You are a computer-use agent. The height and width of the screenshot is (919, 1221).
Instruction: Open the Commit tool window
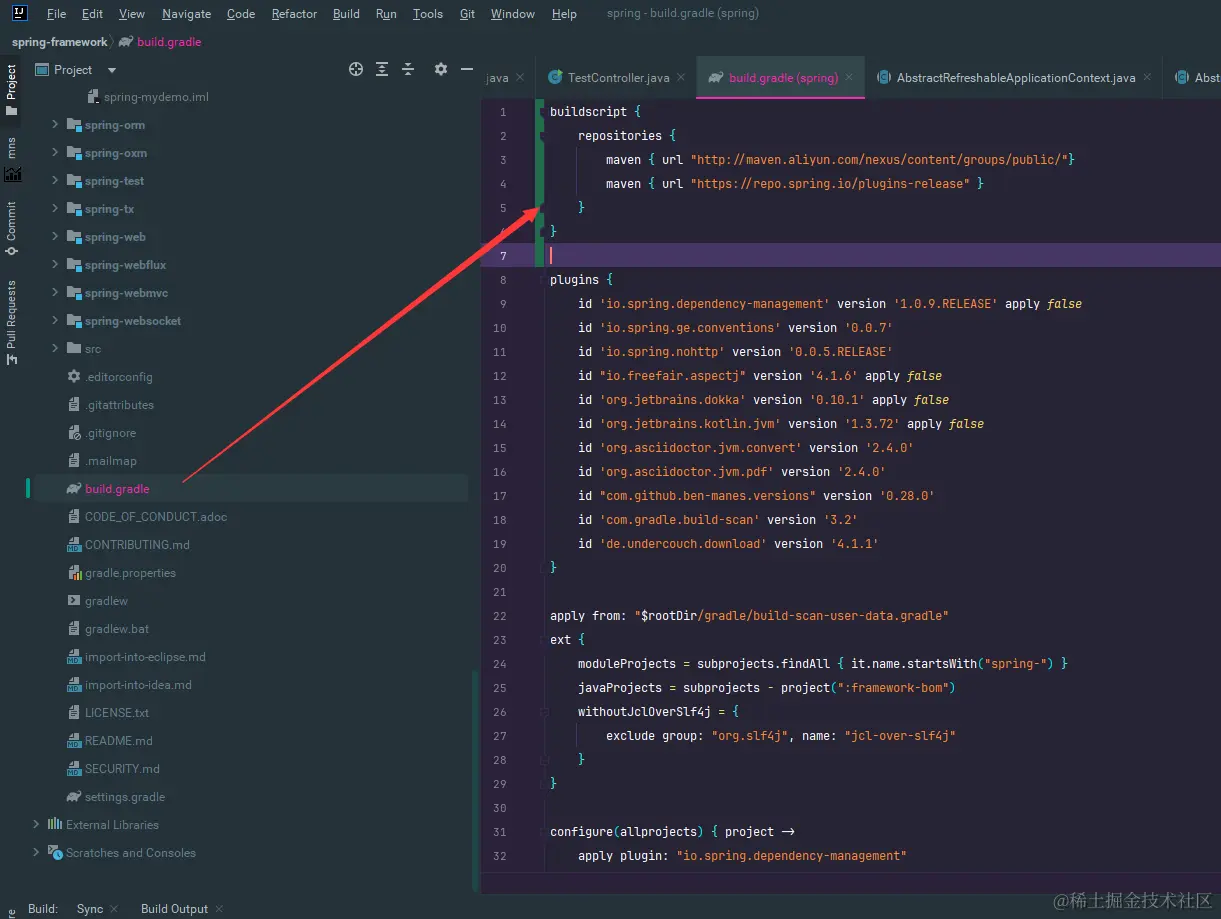point(12,228)
